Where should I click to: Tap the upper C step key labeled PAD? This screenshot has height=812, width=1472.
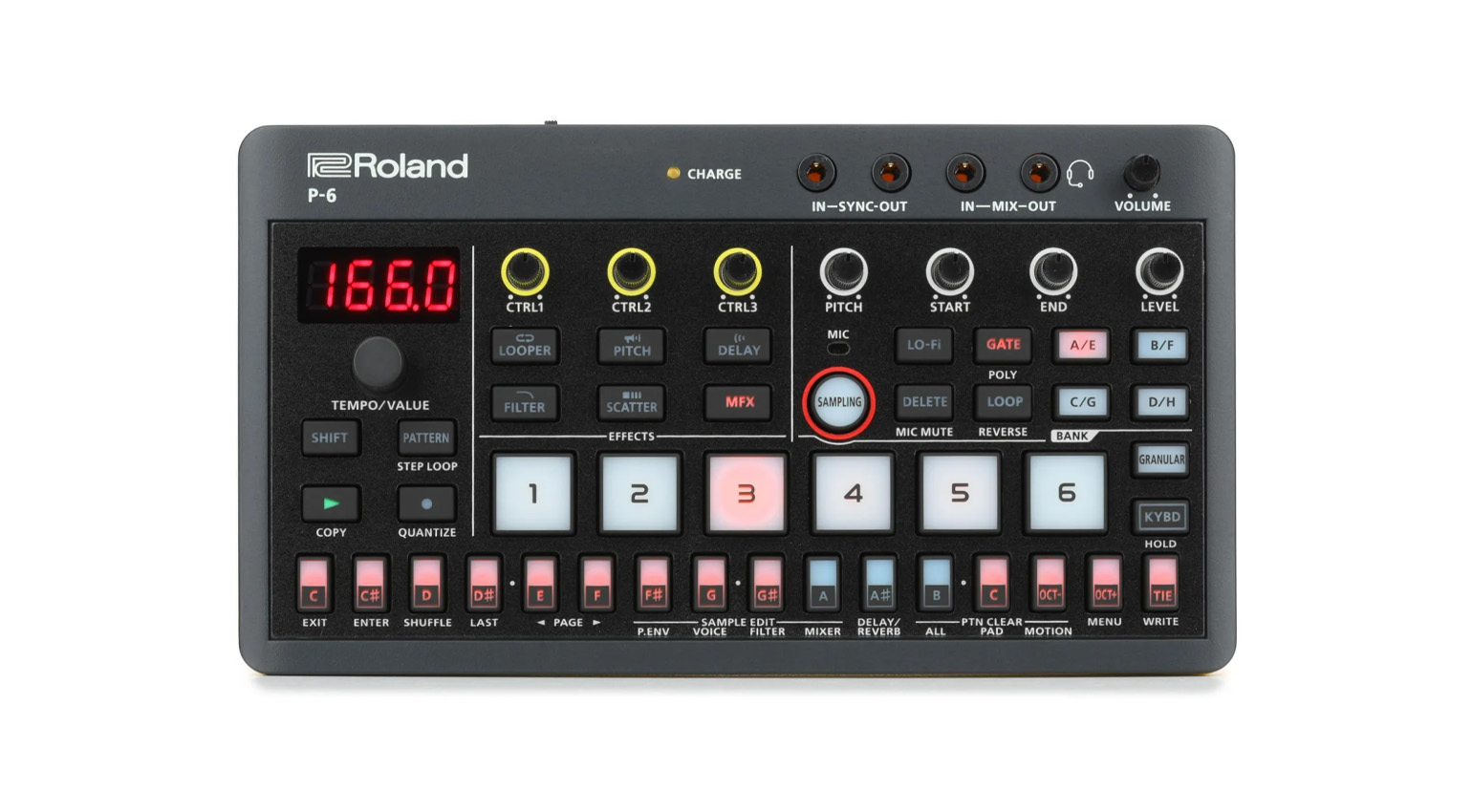click(992, 583)
